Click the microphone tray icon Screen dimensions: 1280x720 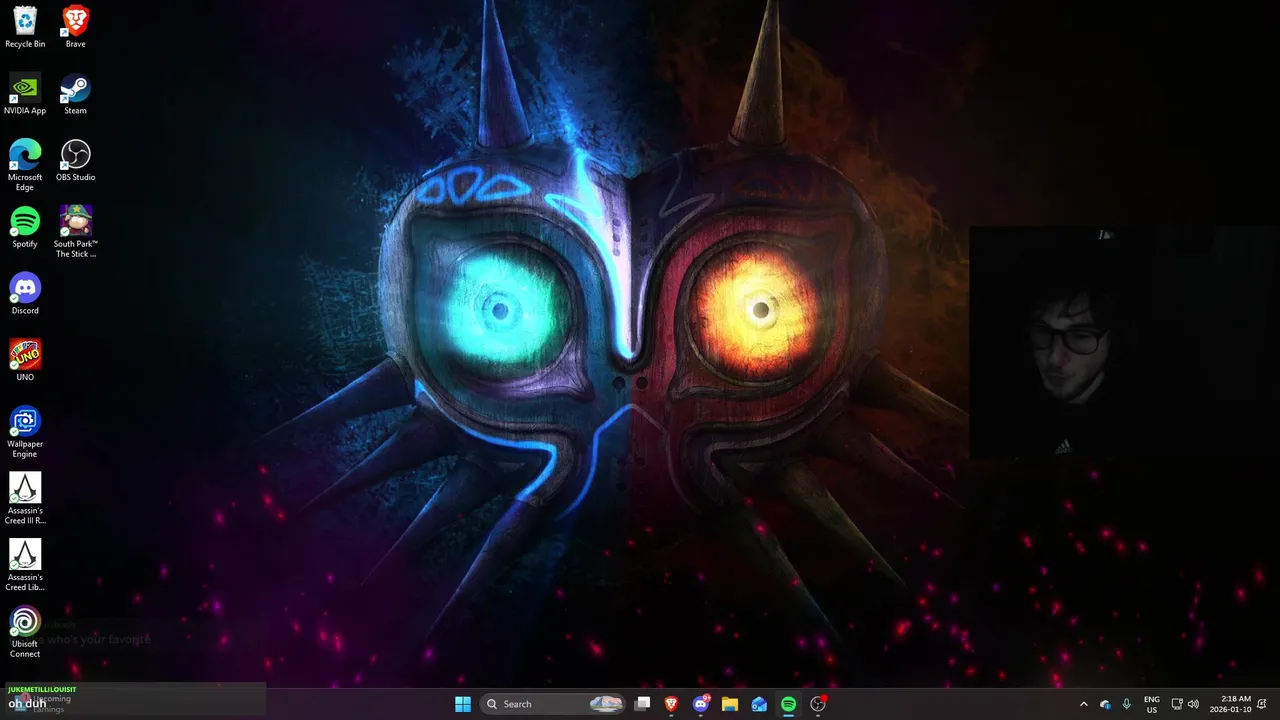[x=1126, y=704]
